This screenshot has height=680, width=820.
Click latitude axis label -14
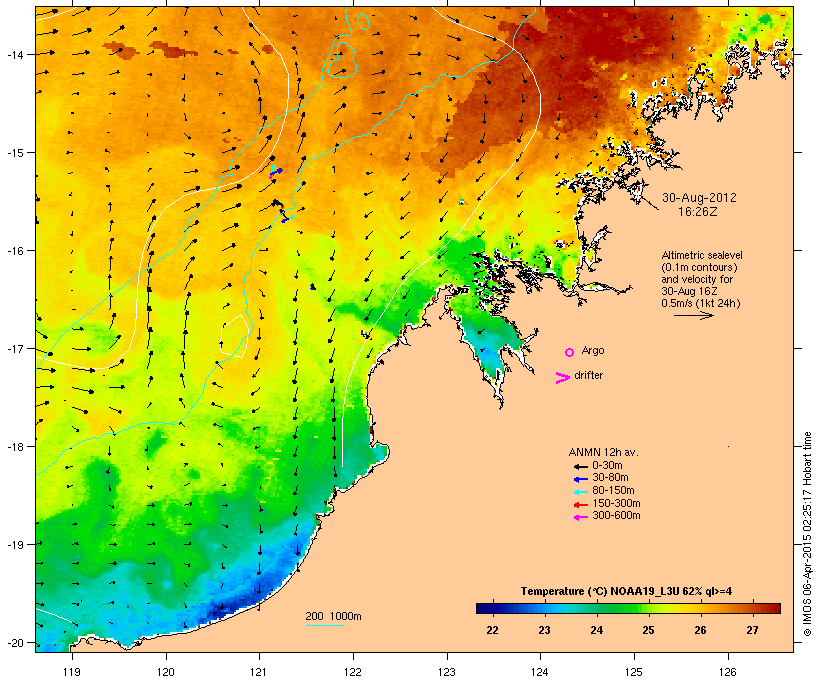(x=15, y=54)
